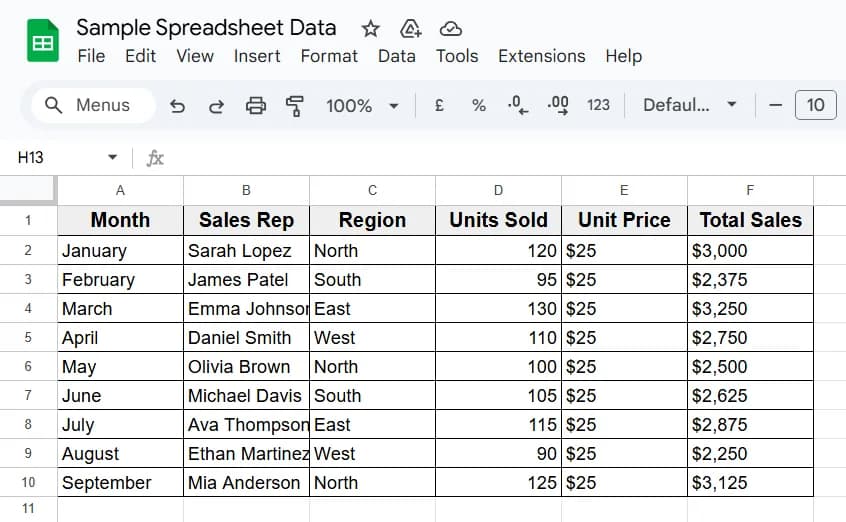The image size is (846, 522).
Task: Open the View menu
Action: (195, 56)
